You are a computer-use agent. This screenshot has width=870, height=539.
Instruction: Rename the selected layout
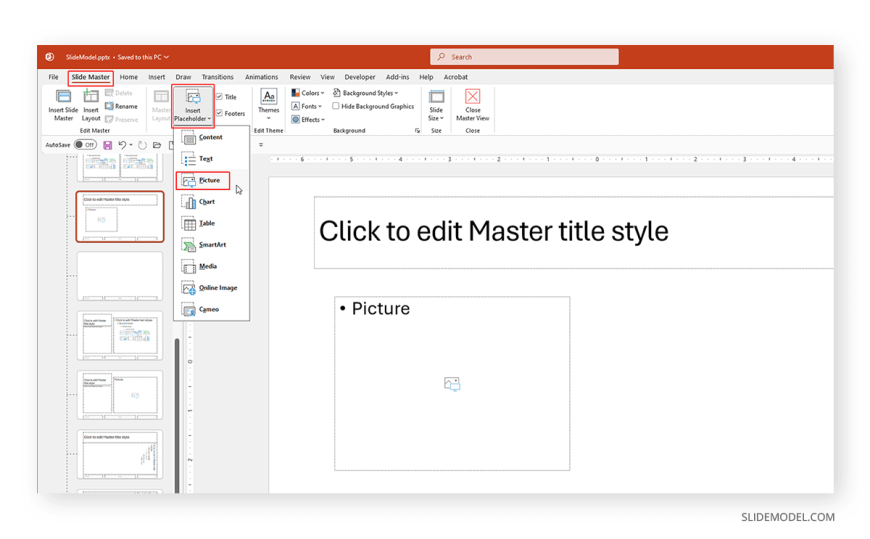(121, 106)
